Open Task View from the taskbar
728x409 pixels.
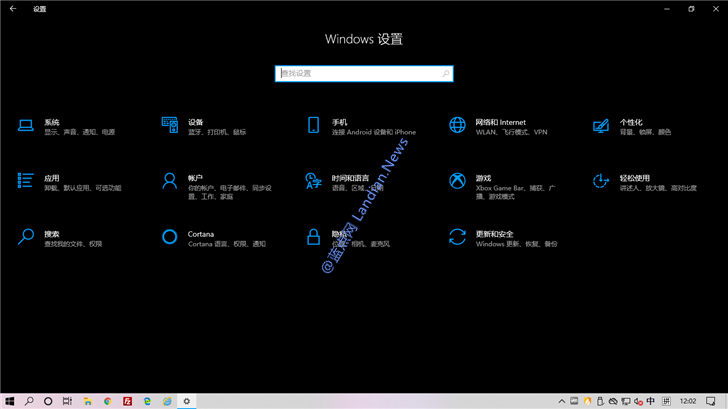click(x=67, y=401)
